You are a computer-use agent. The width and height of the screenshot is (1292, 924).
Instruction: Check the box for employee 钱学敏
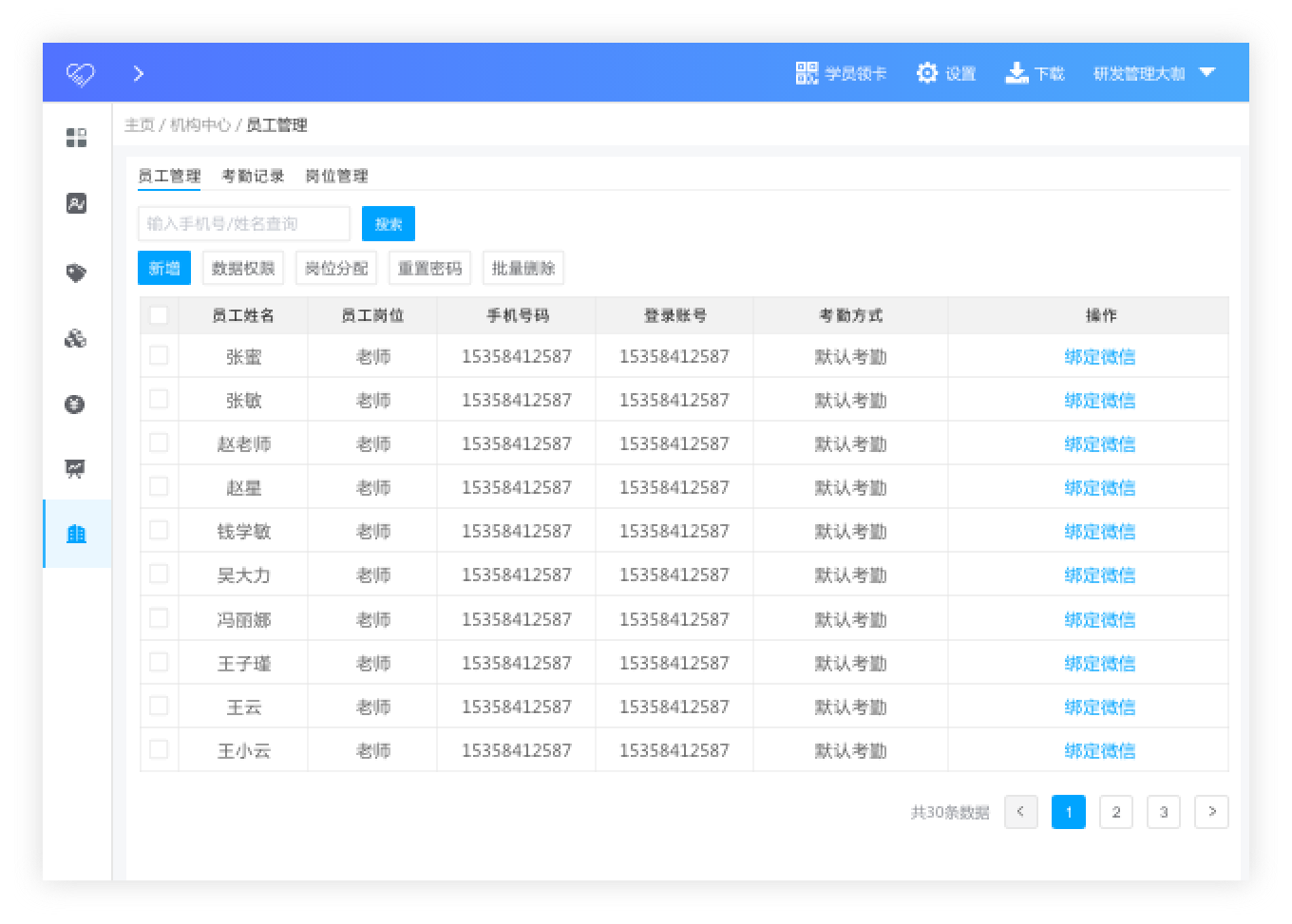click(x=159, y=530)
